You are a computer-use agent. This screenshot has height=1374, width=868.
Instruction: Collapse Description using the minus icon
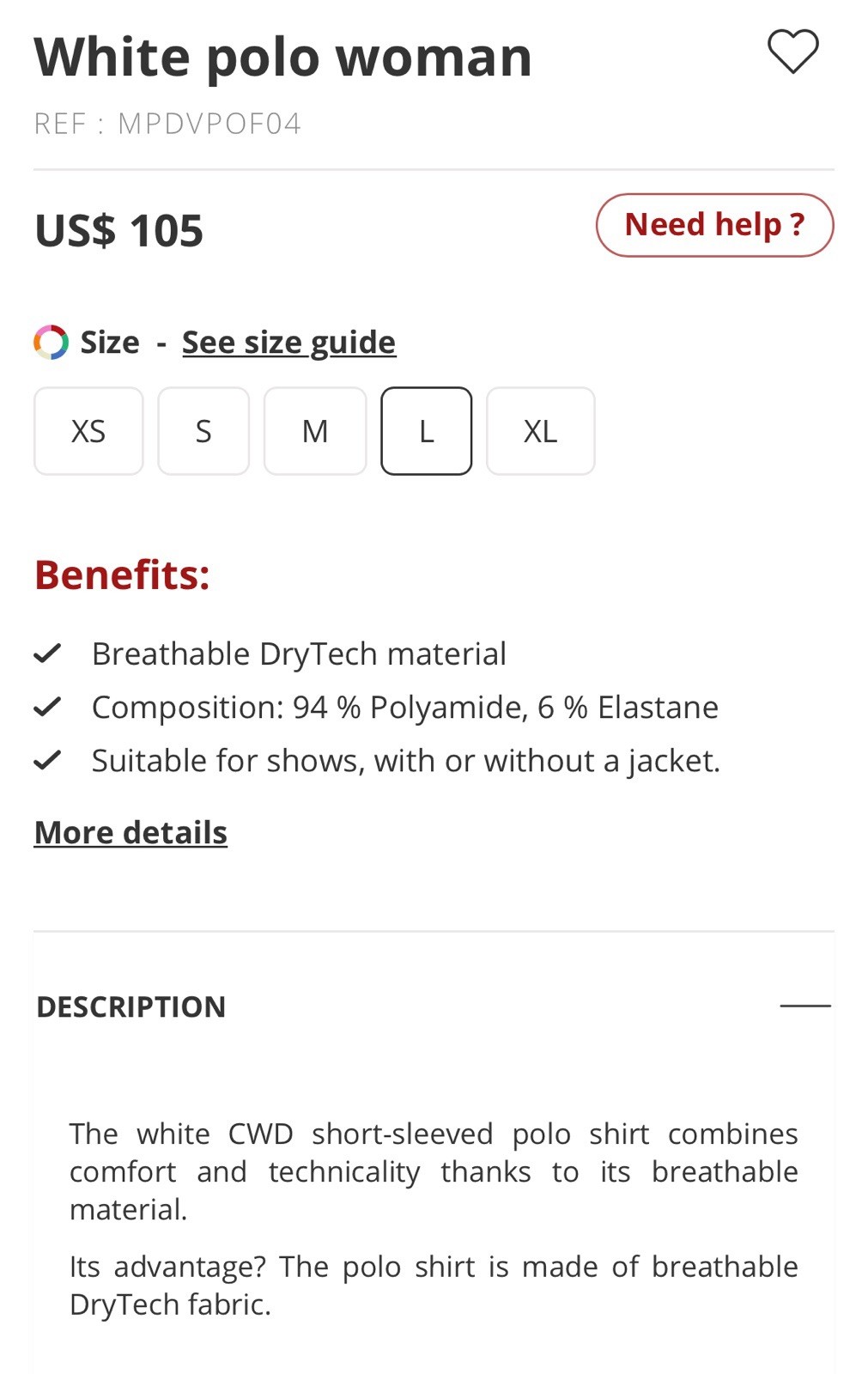[x=804, y=1006]
